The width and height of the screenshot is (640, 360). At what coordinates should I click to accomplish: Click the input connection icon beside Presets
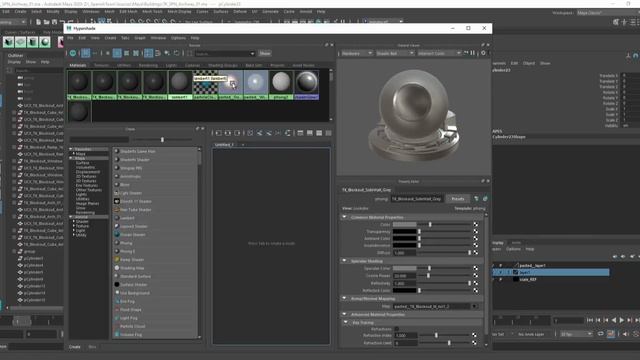point(476,199)
